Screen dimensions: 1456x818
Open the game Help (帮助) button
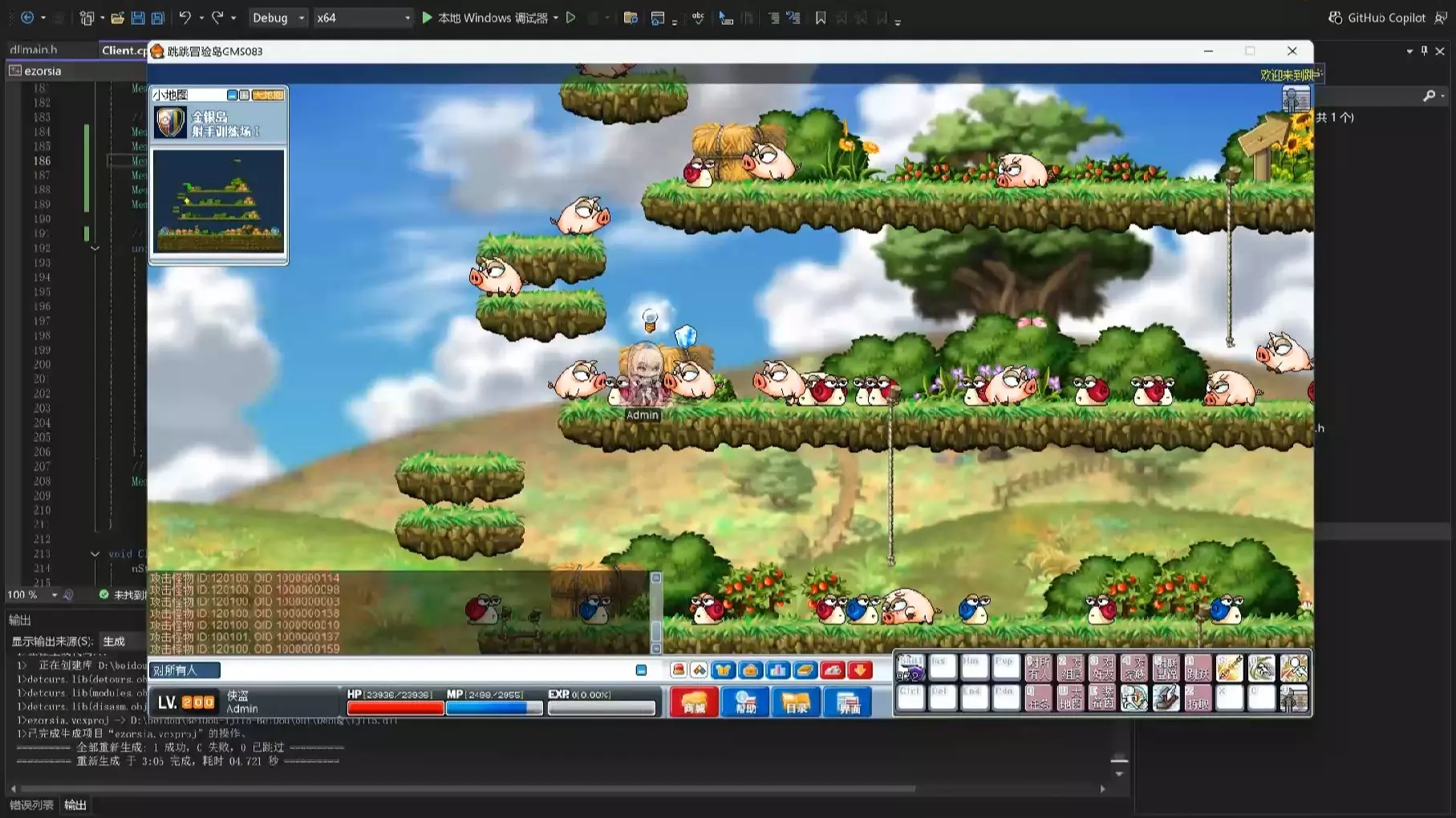745,702
